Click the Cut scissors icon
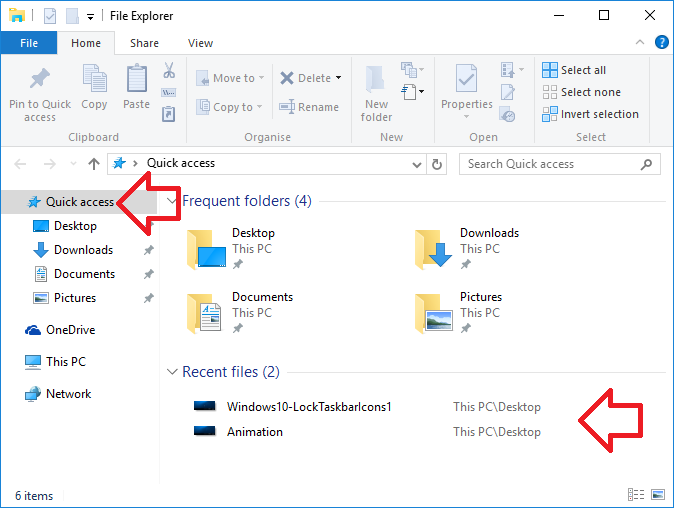This screenshot has width=674, height=508. coord(169,70)
